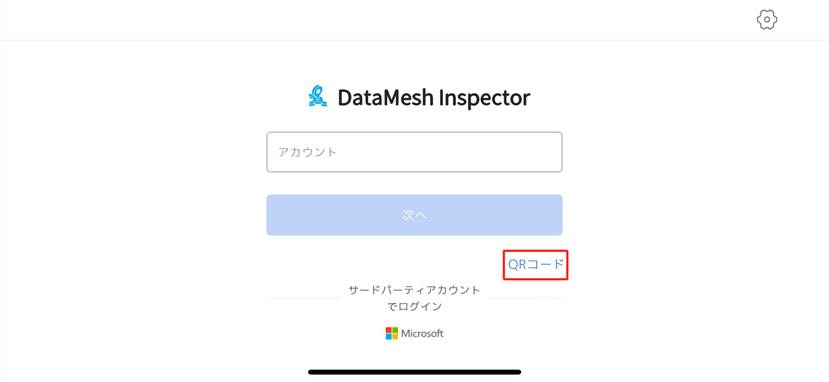Open the QRコード login link
The image size is (829, 382).
pos(536,265)
